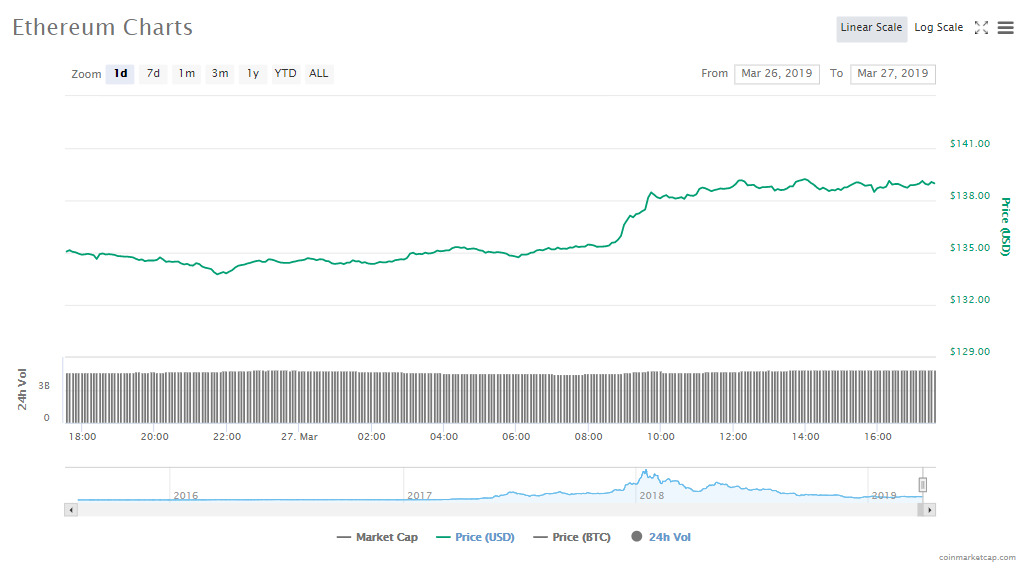1028x570 pixels.
Task: Click the From date field
Action: 777,74
